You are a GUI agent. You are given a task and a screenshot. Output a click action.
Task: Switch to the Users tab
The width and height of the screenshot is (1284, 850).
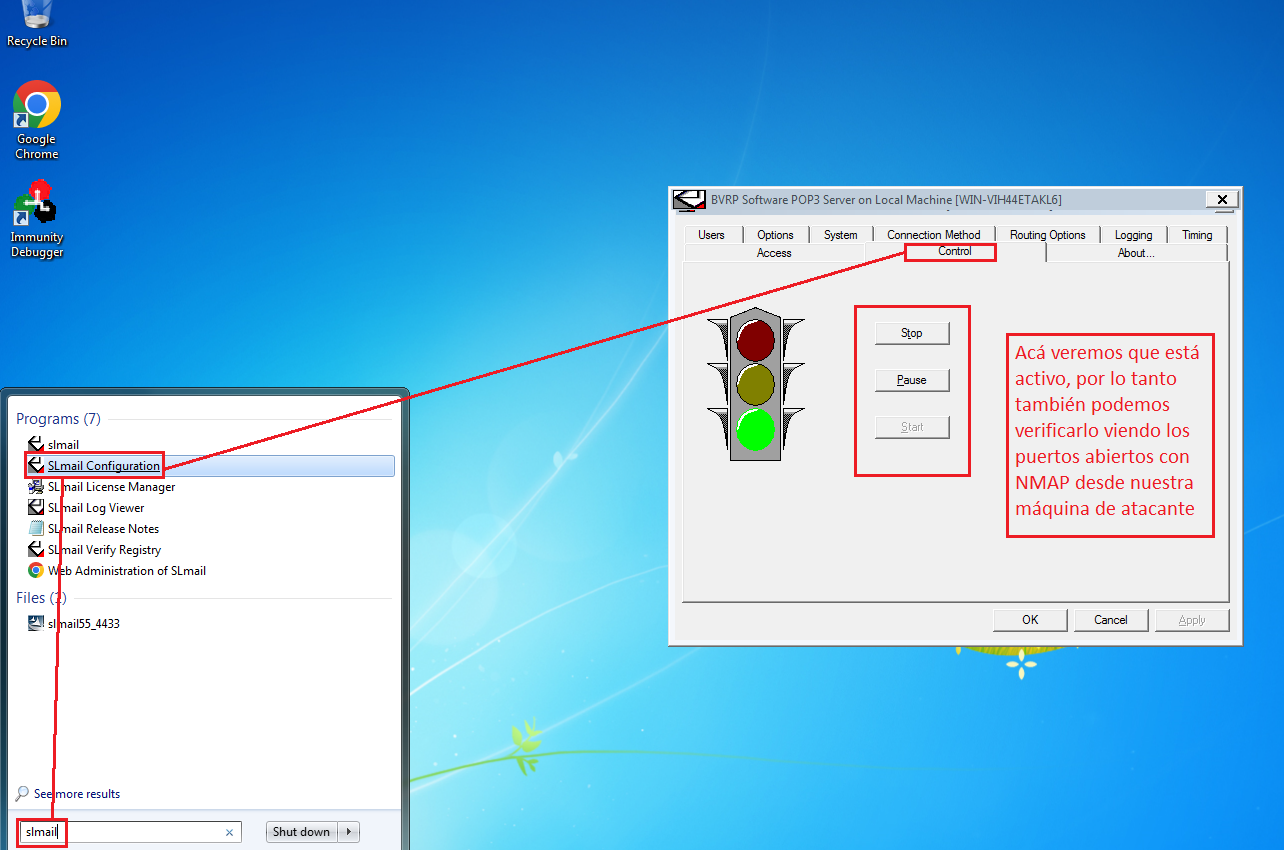point(711,235)
